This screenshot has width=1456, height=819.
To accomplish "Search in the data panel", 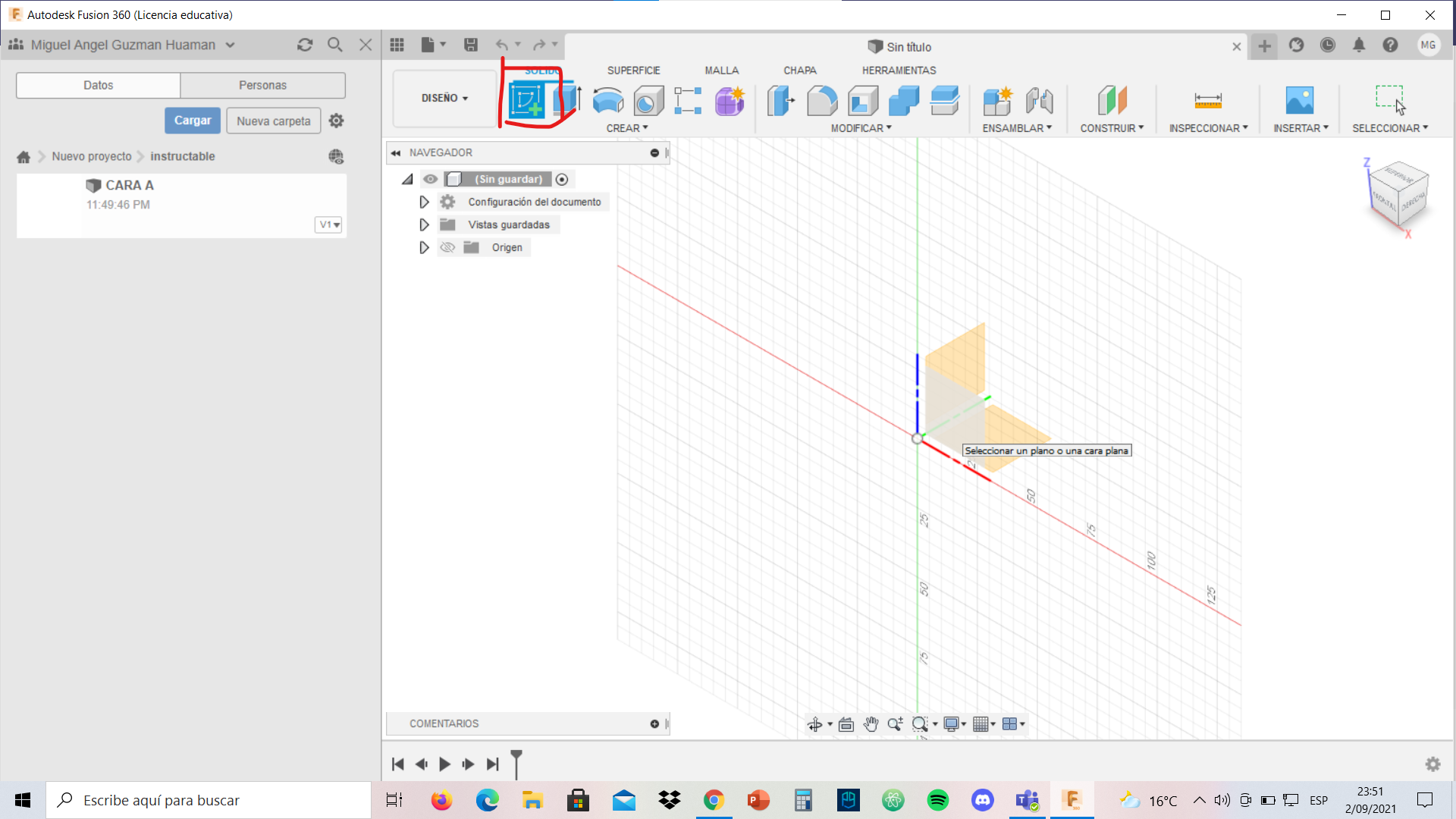I will (x=334, y=45).
